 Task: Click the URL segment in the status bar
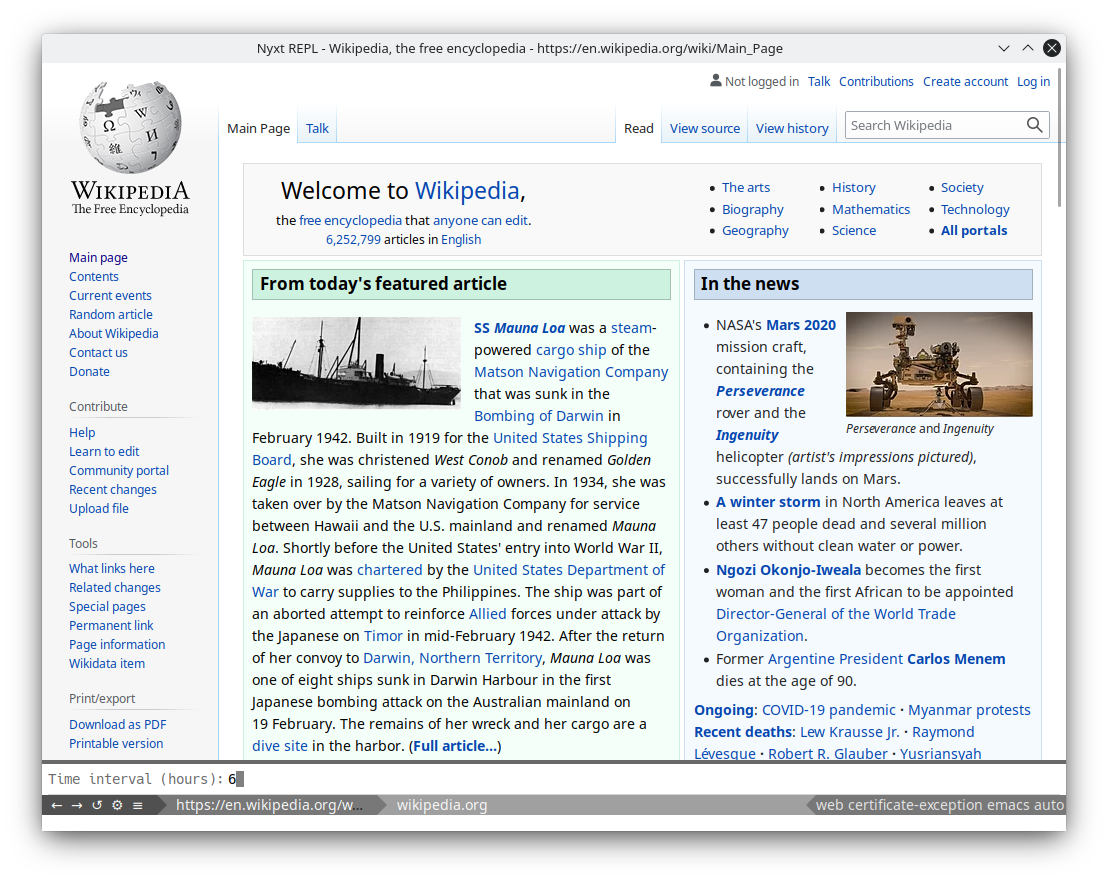tap(269, 805)
